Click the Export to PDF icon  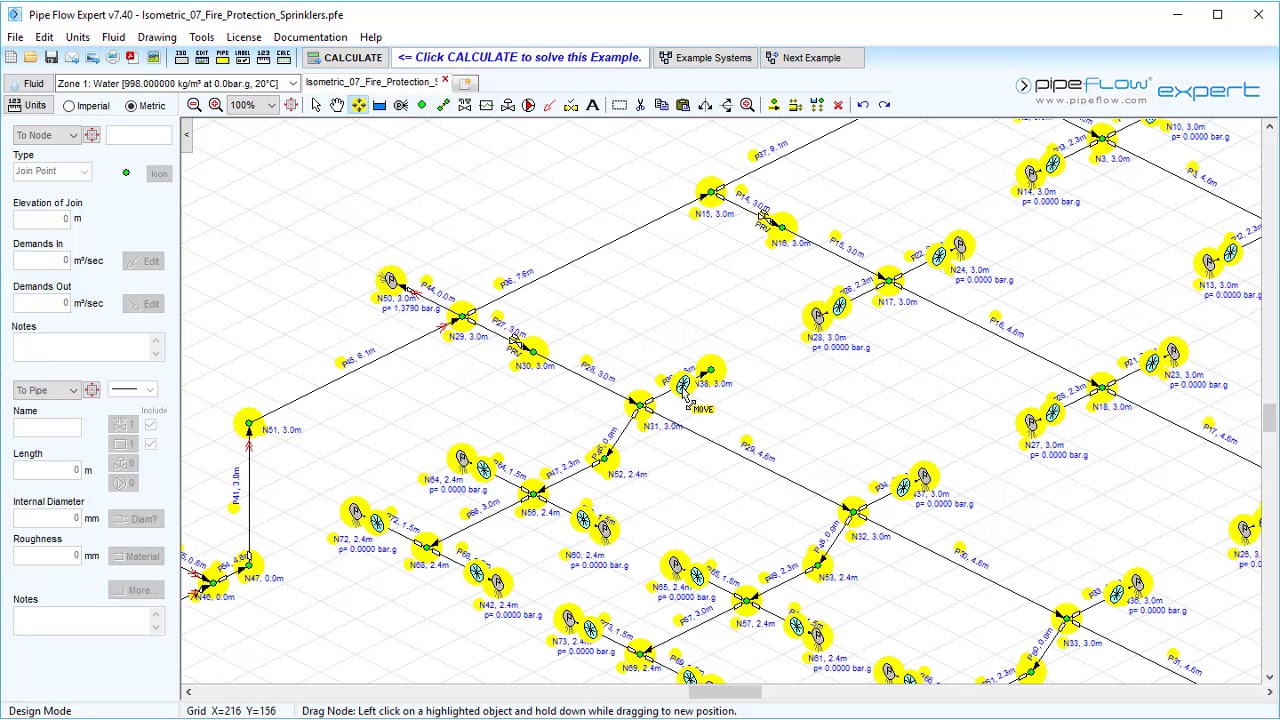coord(130,57)
